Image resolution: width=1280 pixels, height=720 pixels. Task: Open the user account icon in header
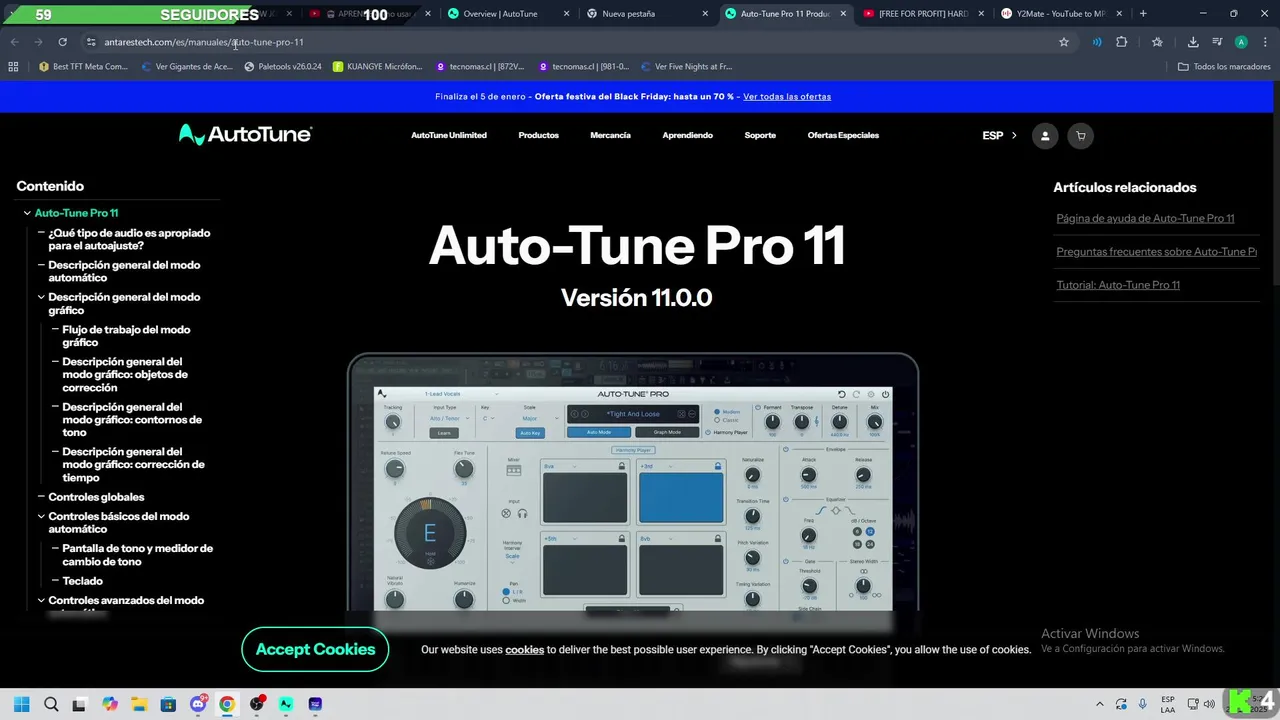click(x=1045, y=136)
